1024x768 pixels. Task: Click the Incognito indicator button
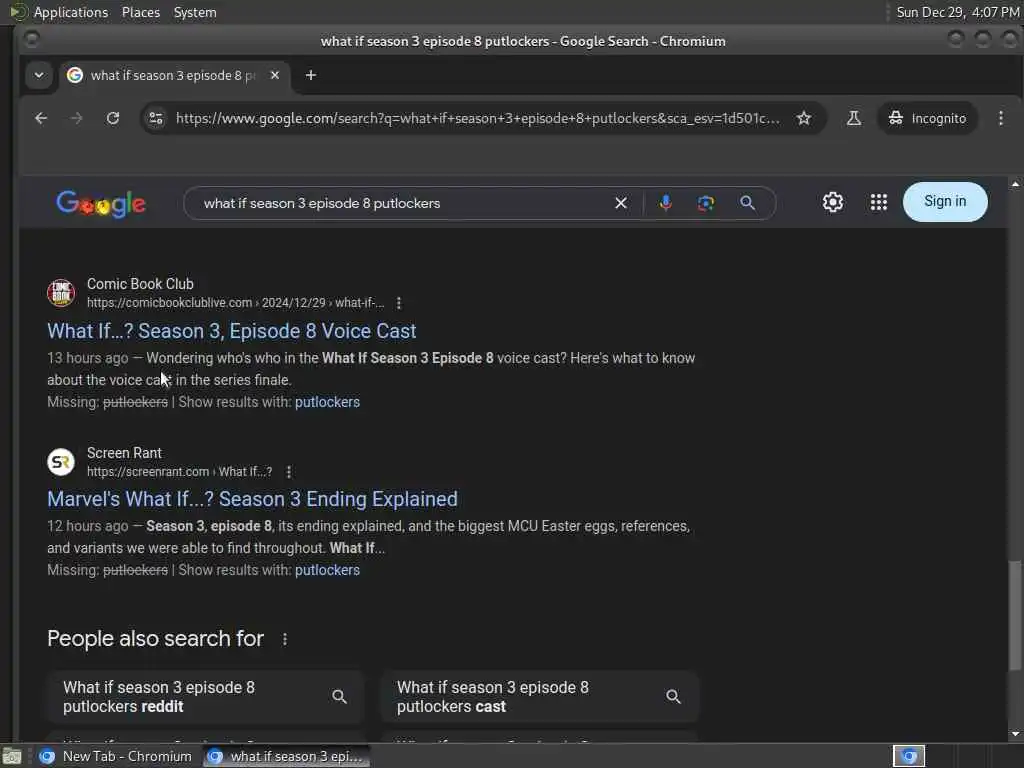(x=927, y=118)
